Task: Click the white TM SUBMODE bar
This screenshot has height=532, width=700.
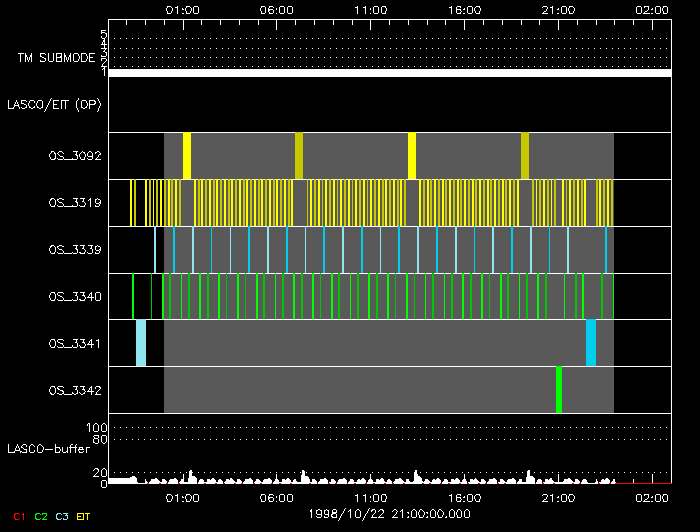Action: pyautogui.click(x=389, y=73)
